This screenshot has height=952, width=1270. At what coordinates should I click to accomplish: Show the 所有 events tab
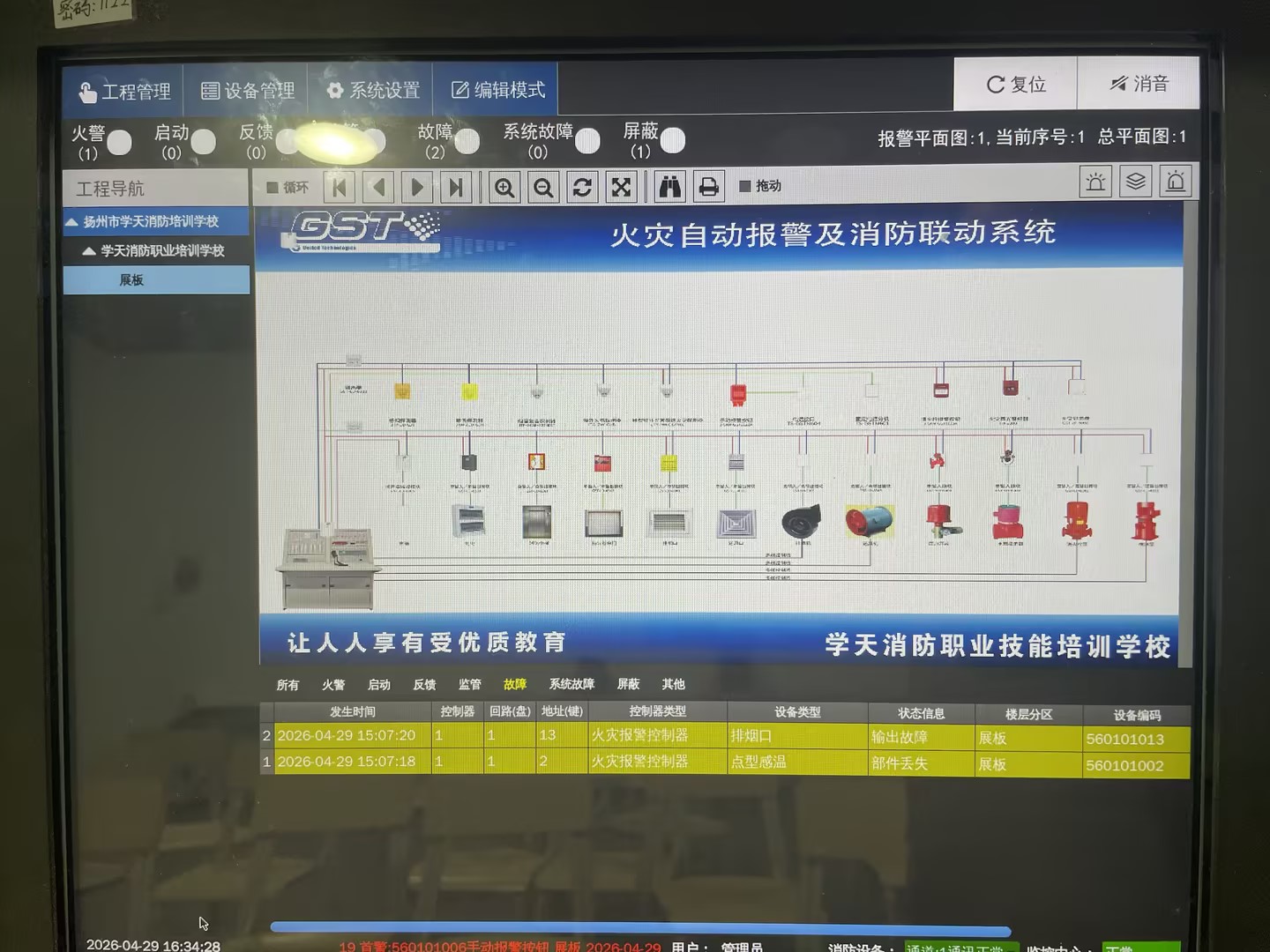(x=288, y=685)
